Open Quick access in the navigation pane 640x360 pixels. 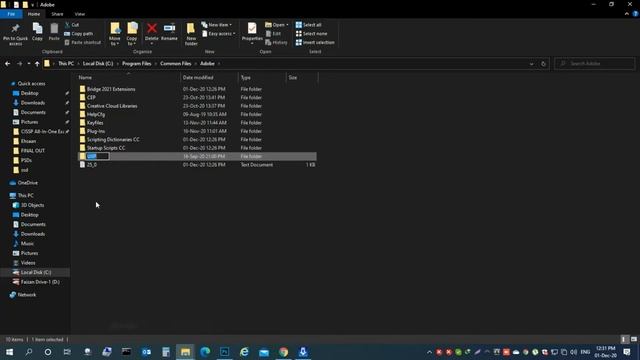(x=31, y=84)
